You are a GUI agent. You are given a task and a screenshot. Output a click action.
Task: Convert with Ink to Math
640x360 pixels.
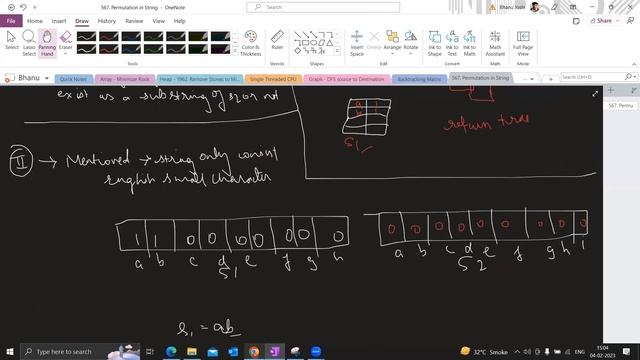[469, 43]
